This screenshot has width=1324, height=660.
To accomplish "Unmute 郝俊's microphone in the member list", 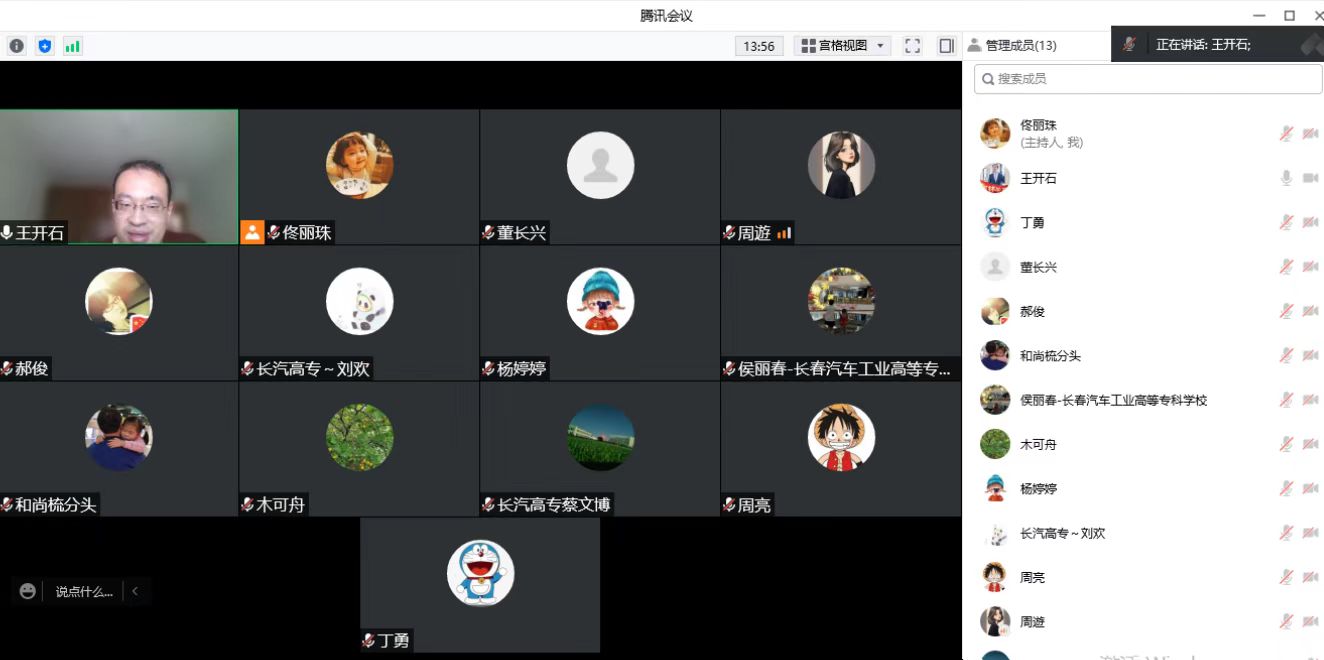I will point(1287,311).
